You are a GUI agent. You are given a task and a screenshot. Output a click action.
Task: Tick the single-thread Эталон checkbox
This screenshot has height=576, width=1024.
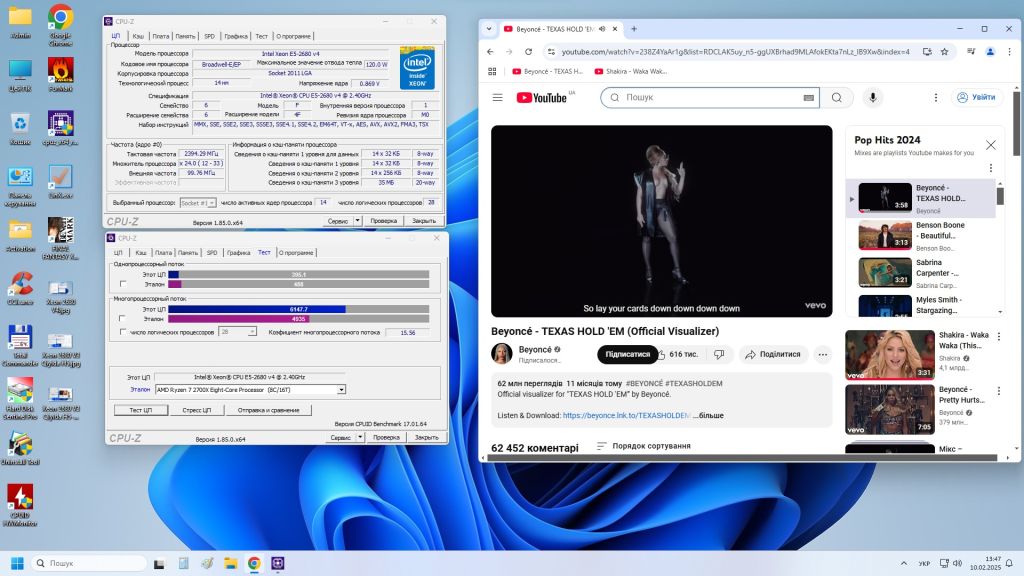pos(123,284)
